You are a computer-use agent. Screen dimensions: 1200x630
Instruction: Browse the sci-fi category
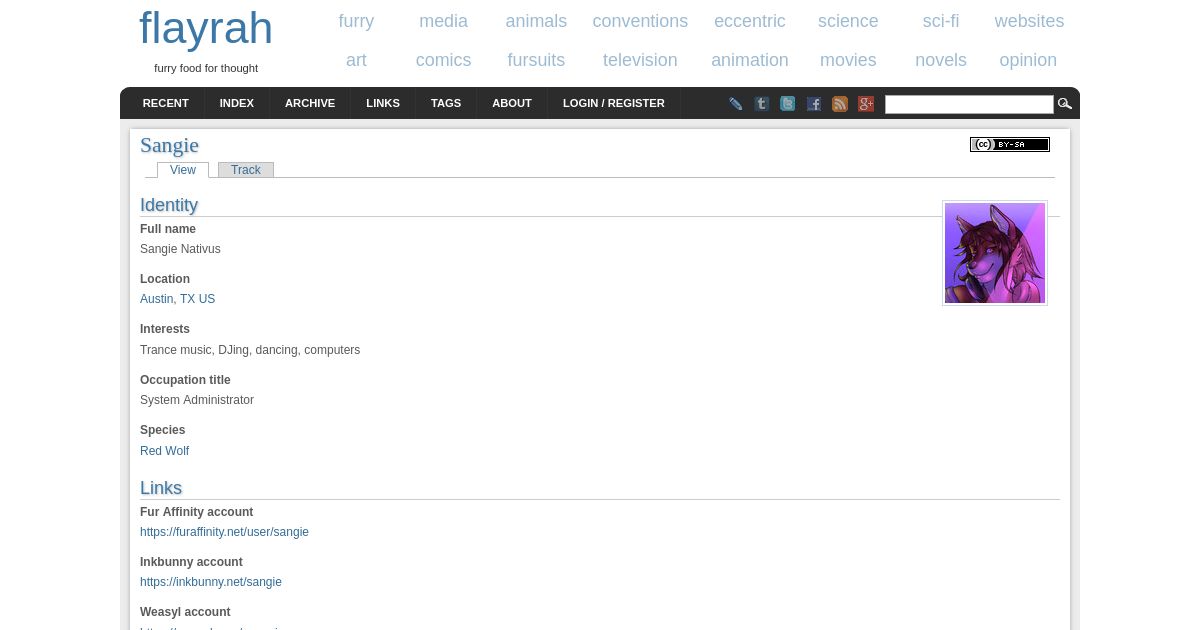[x=941, y=21]
